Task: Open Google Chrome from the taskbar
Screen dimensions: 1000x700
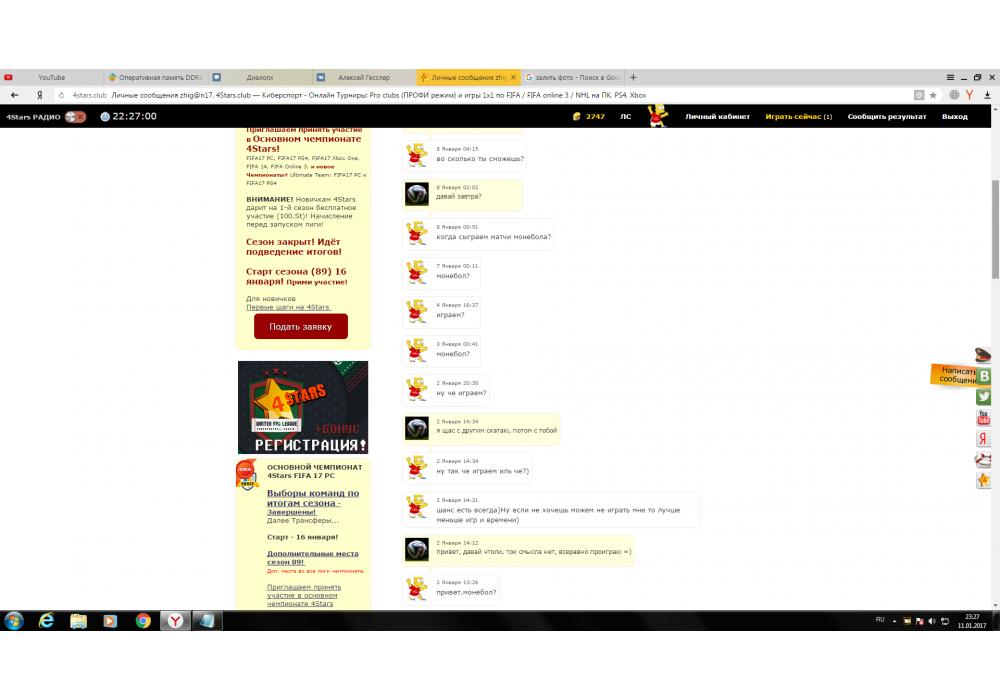Action: (143, 620)
